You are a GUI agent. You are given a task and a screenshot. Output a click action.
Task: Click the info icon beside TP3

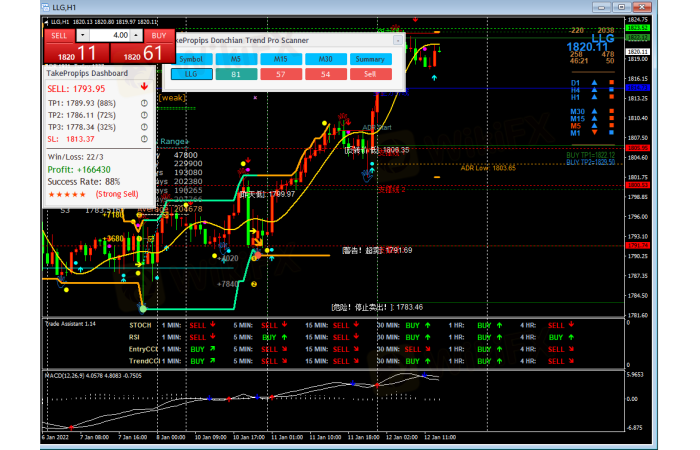[x=145, y=128]
